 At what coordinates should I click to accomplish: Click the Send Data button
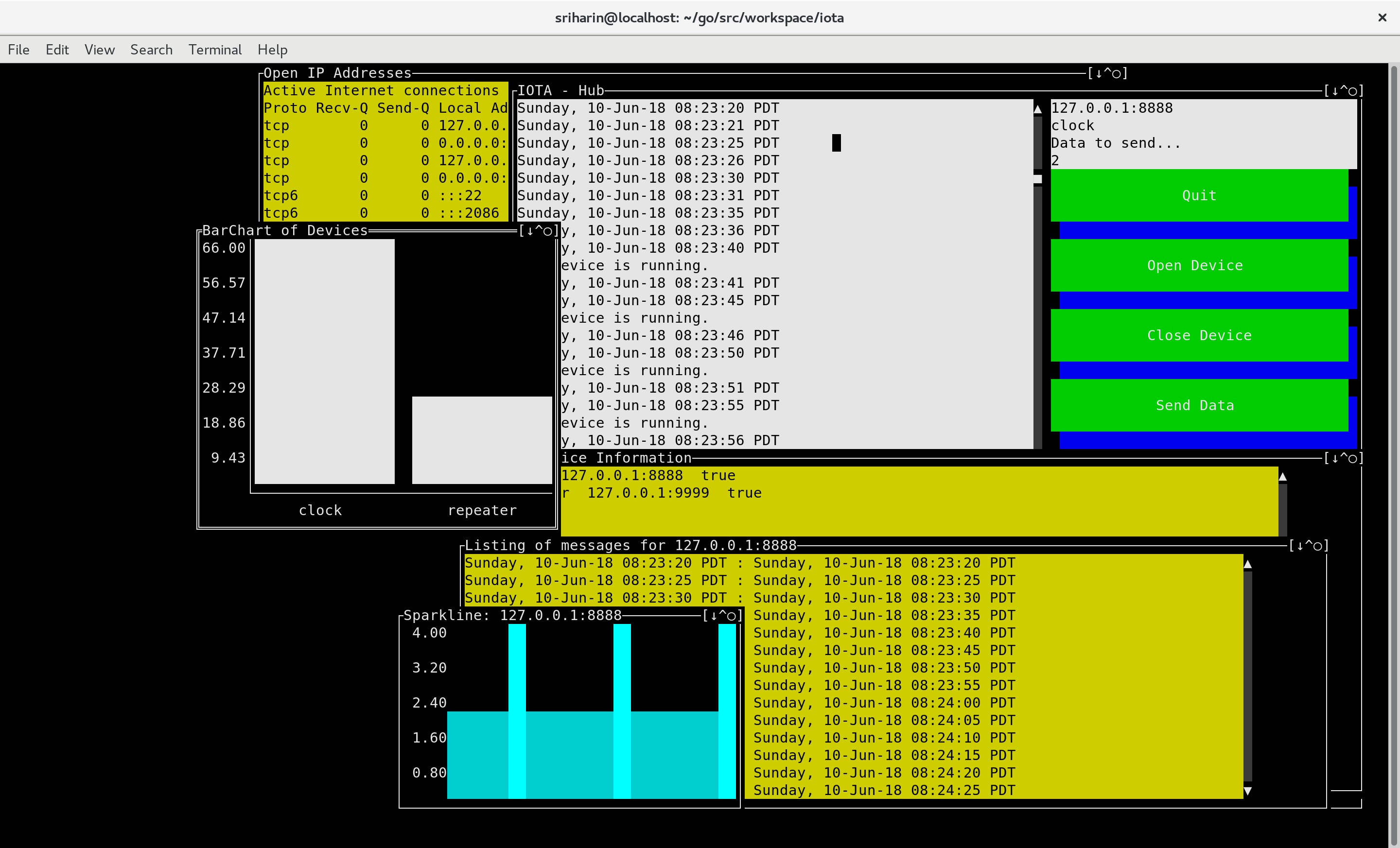point(1199,406)
